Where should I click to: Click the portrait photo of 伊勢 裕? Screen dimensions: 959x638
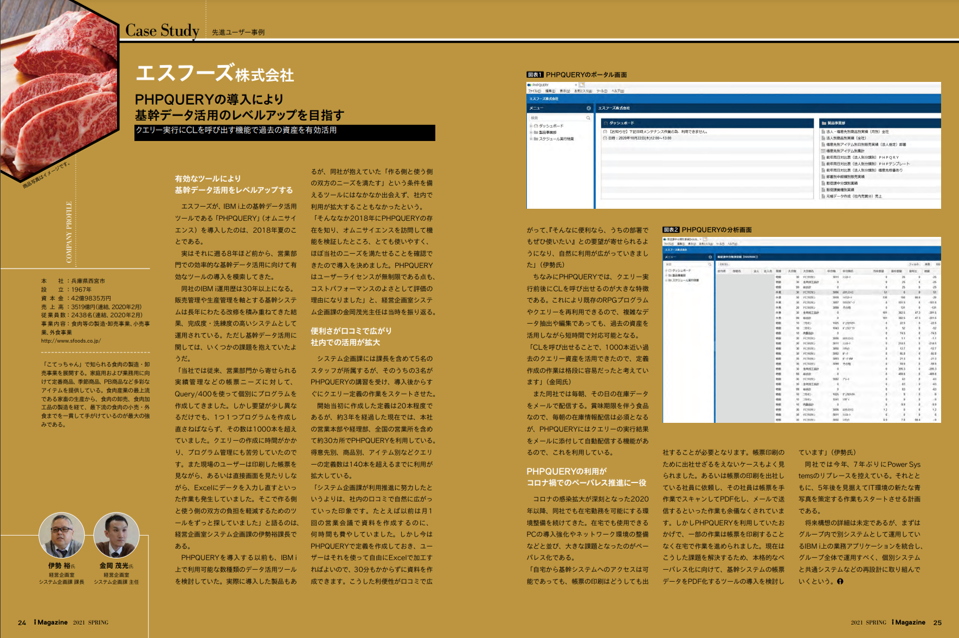pos(61,535)
